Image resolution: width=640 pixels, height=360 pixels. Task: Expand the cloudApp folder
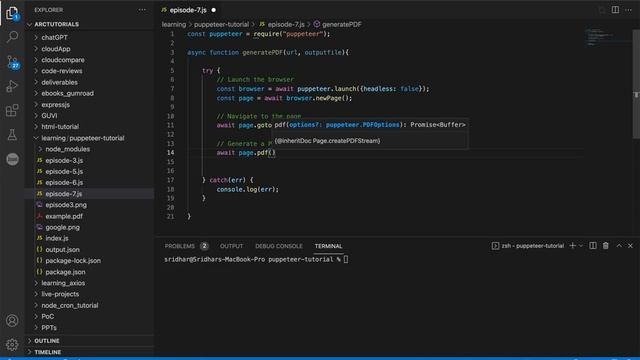[x=56, y=49]
